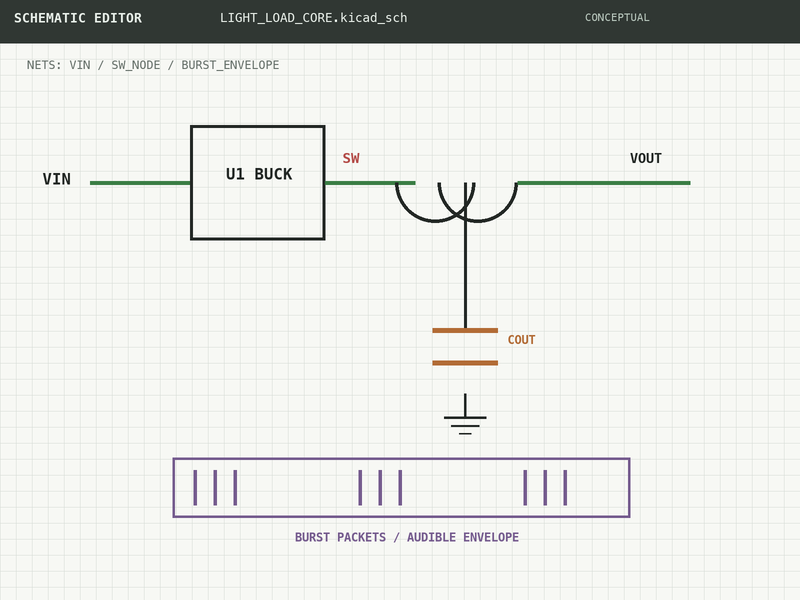800x600 pixels.
Task: Click the red SW net label
Action: (x=351, y=158)
